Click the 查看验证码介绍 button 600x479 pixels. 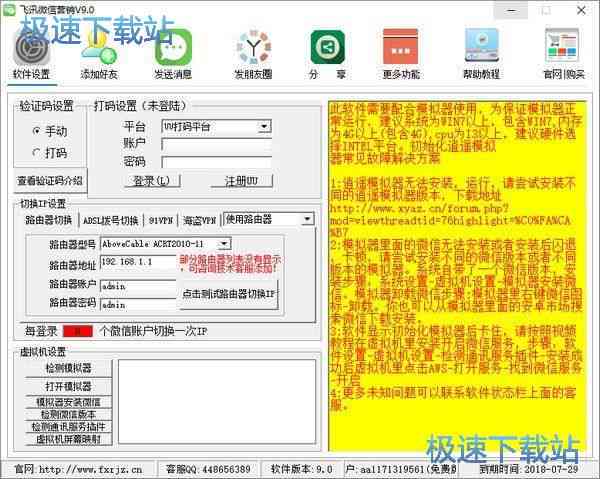click(x=50, y=181)
